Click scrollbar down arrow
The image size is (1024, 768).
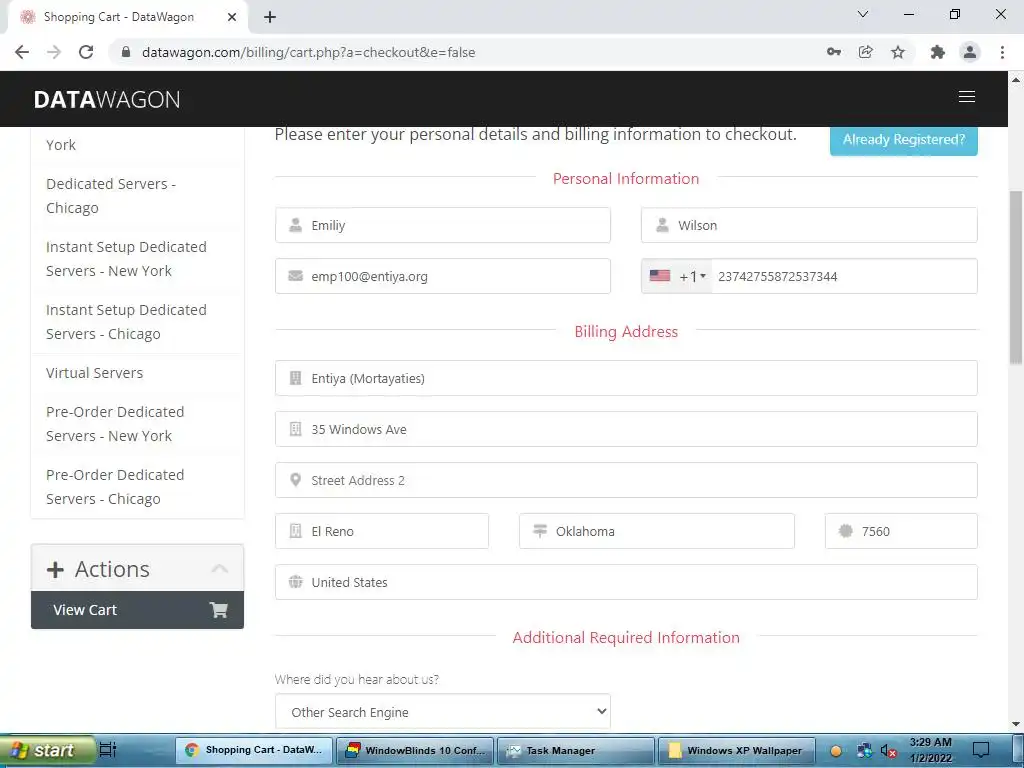1016,724
